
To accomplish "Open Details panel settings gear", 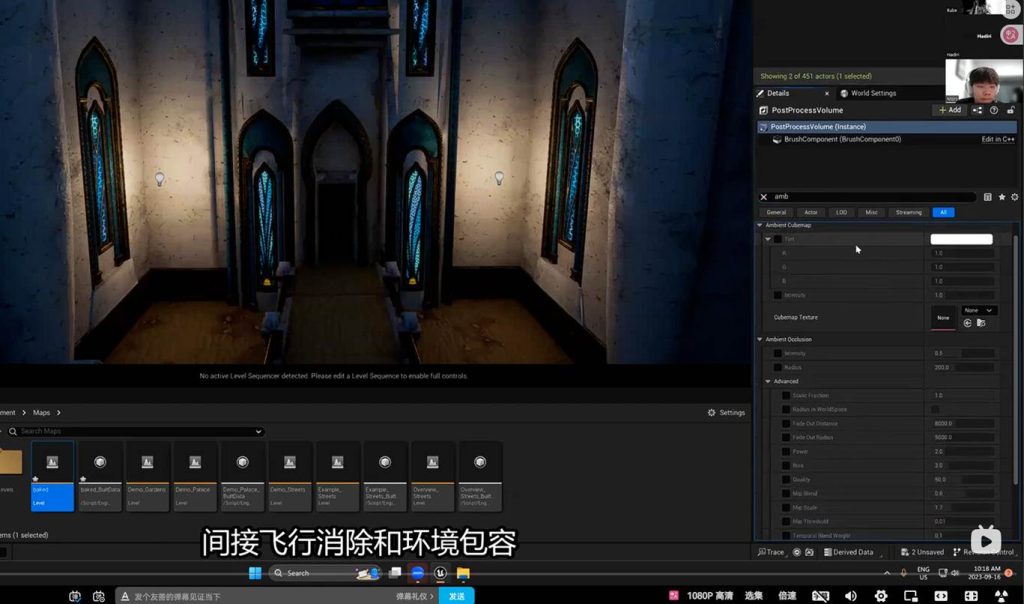I will click(x=1014, y=197).
